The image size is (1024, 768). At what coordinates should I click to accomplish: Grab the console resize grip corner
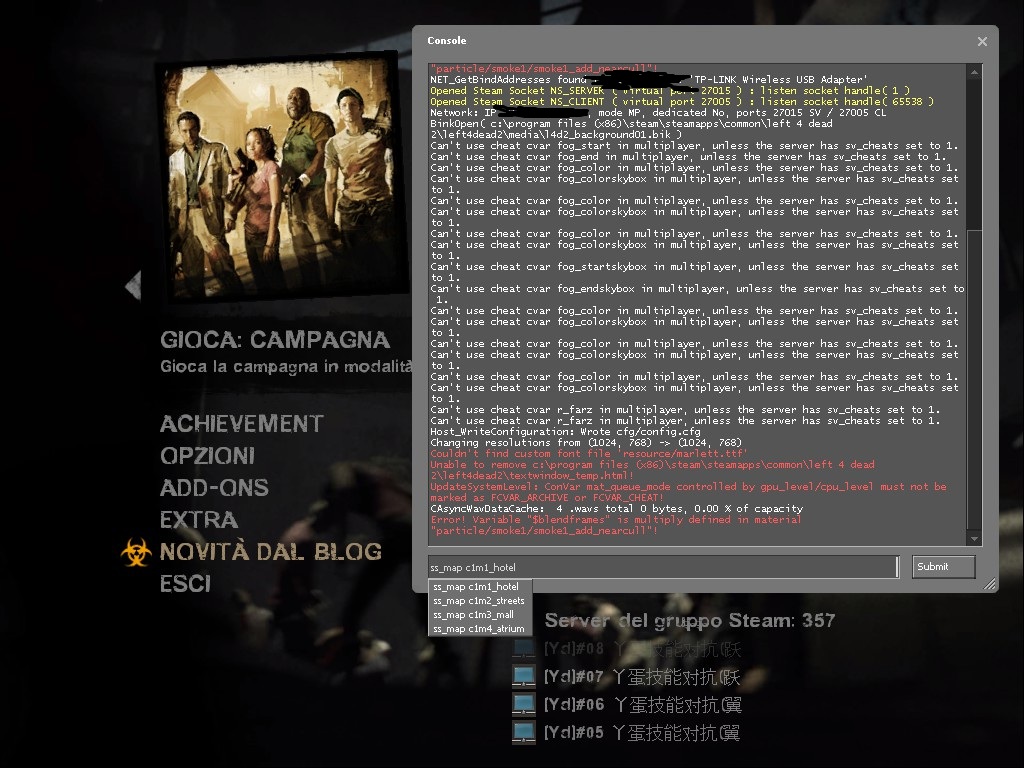point(990,584)
